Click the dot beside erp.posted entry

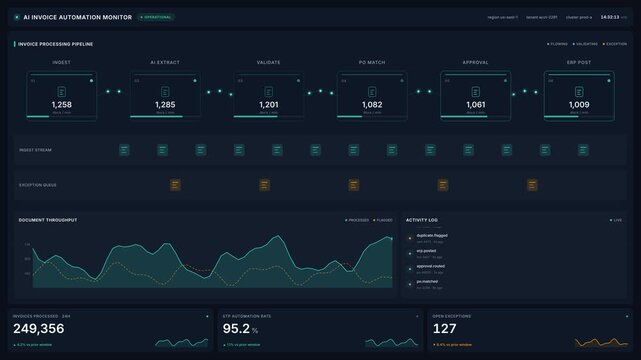click(x=410, y=254)
